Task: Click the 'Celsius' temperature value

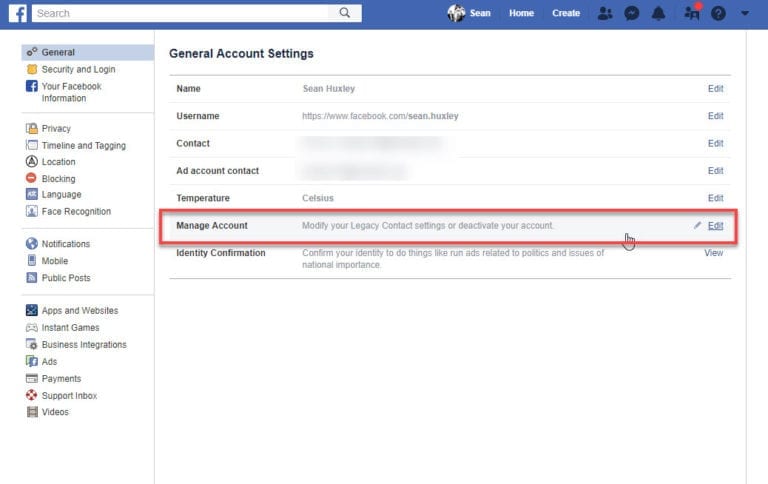Action: coord(317,198)
